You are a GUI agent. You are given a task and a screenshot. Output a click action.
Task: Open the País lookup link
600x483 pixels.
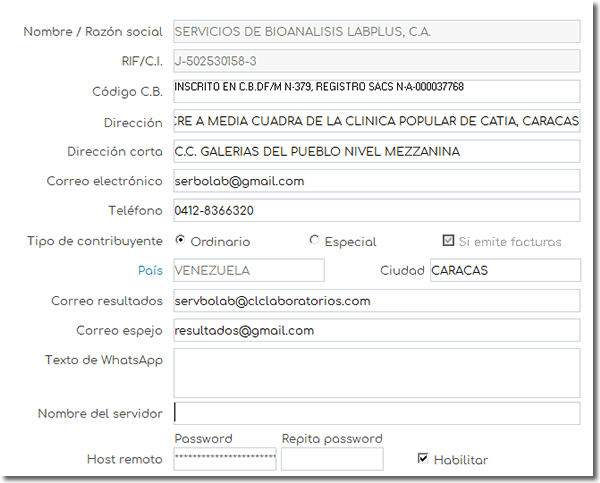click(x=149, y=271)
